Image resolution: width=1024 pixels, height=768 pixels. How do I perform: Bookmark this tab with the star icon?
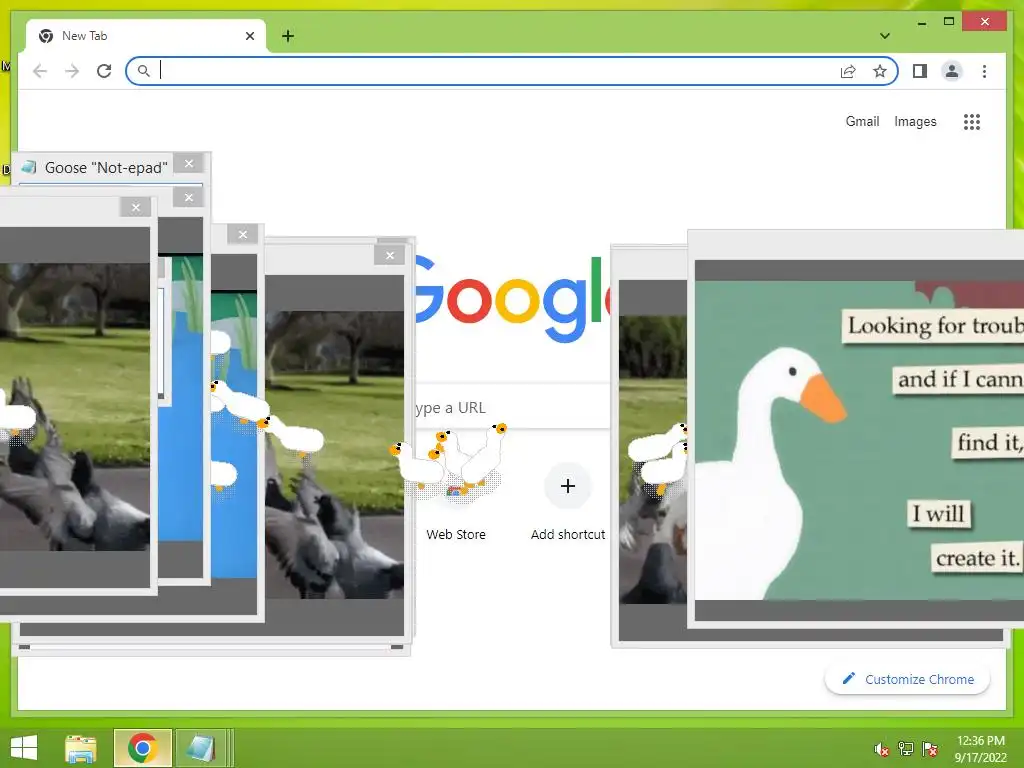[x=880, y=71]
